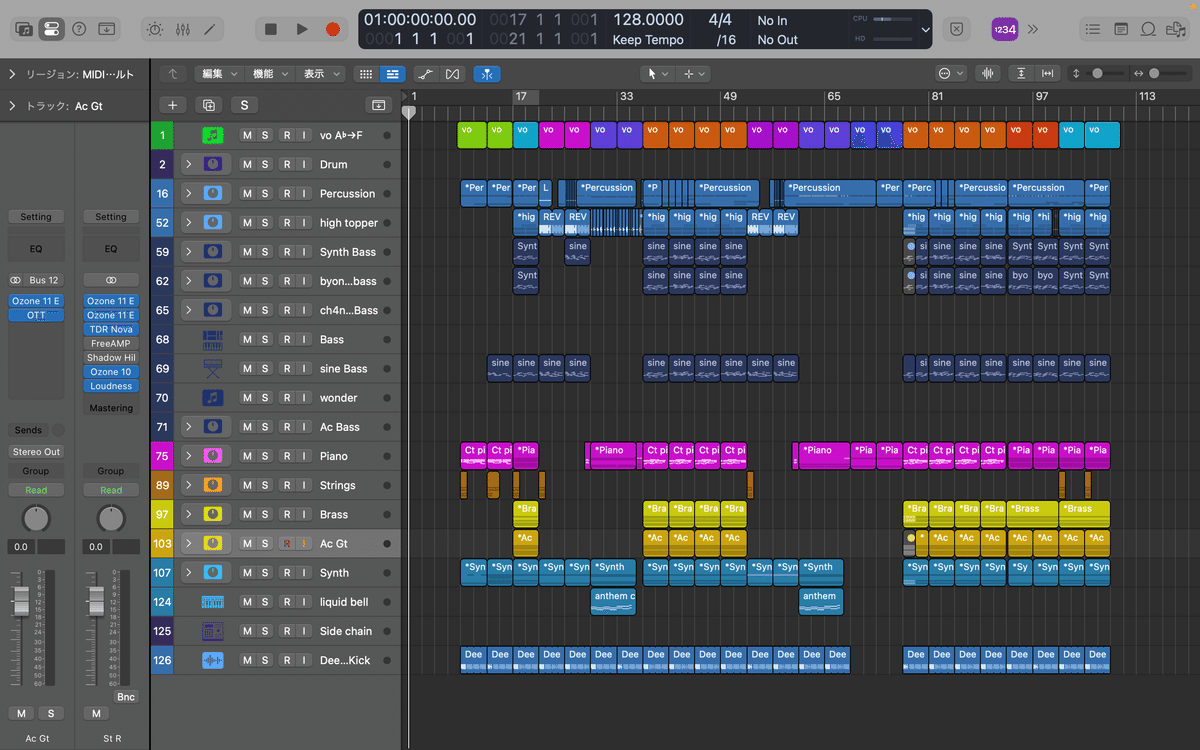Open the pointer tool dropdown
The image size is (1200, 750).
(x=657, y=74)
